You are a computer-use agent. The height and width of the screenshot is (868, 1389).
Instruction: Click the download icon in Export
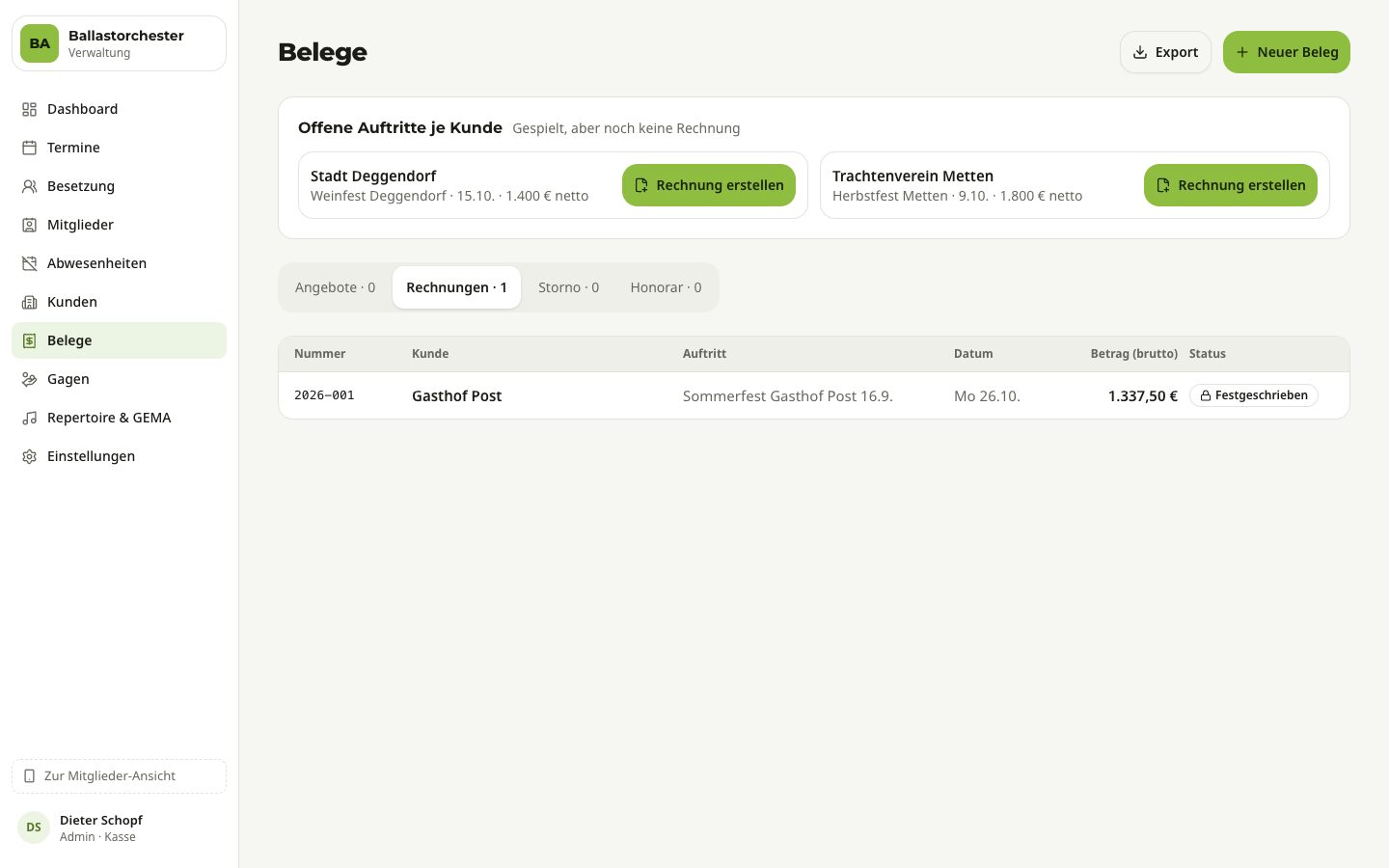[1140, 52]
